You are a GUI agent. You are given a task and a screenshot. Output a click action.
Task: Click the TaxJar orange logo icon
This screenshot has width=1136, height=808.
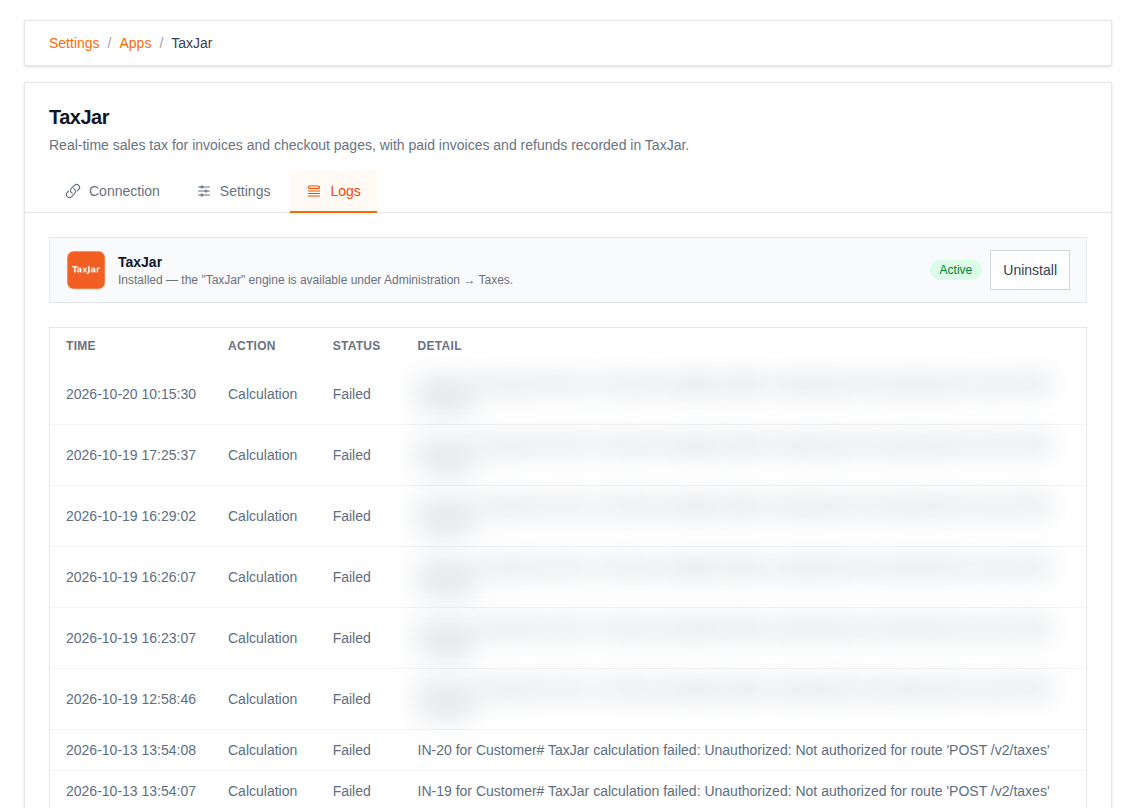coord(85,270)
